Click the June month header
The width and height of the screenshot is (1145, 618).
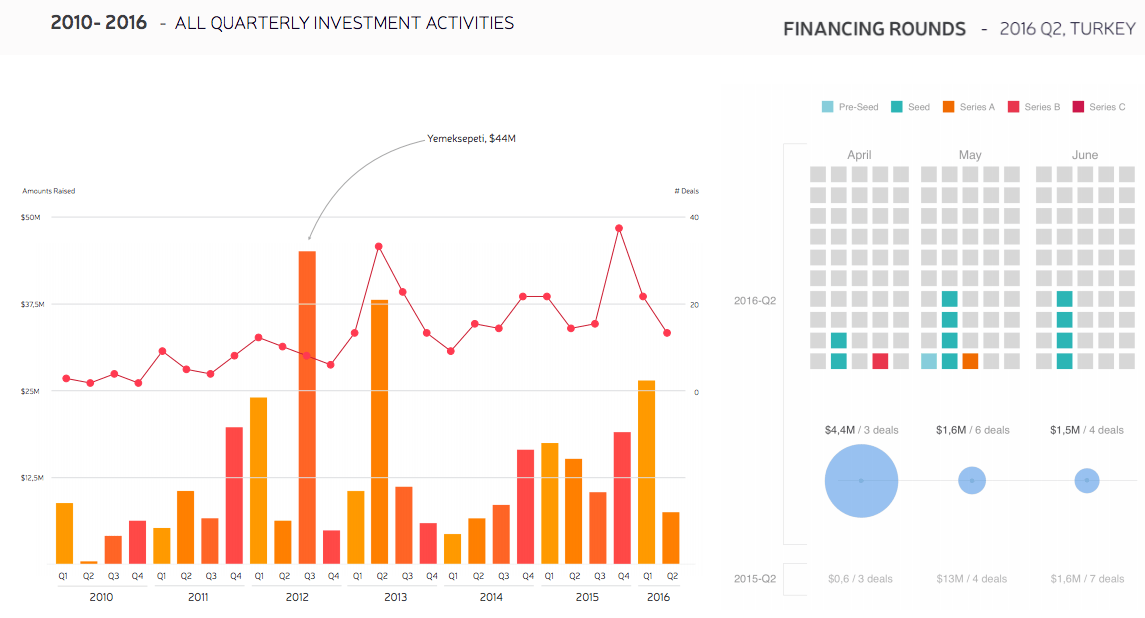[x=1085, y=155]
